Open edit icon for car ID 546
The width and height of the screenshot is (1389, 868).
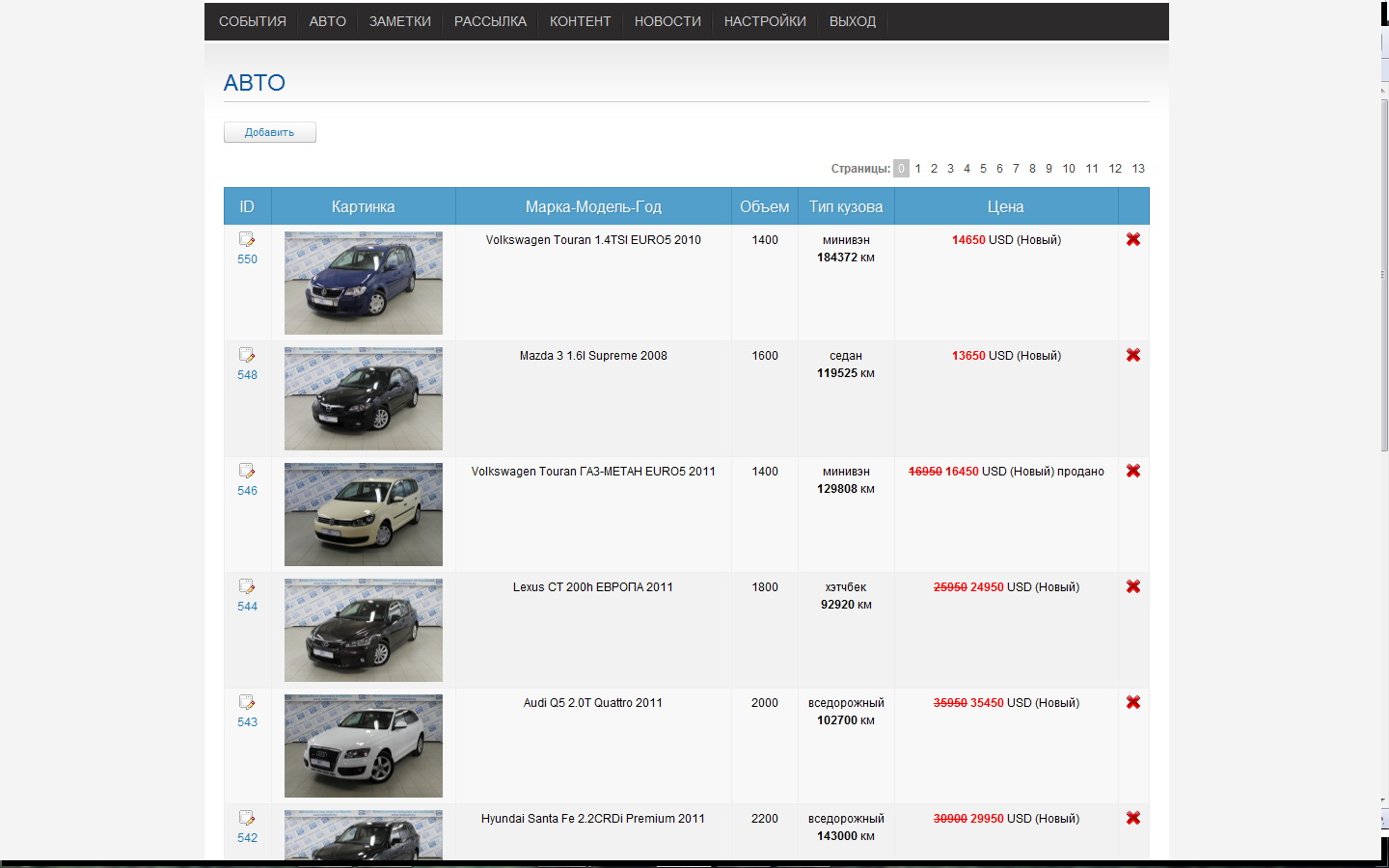click(x=247, y=471)
